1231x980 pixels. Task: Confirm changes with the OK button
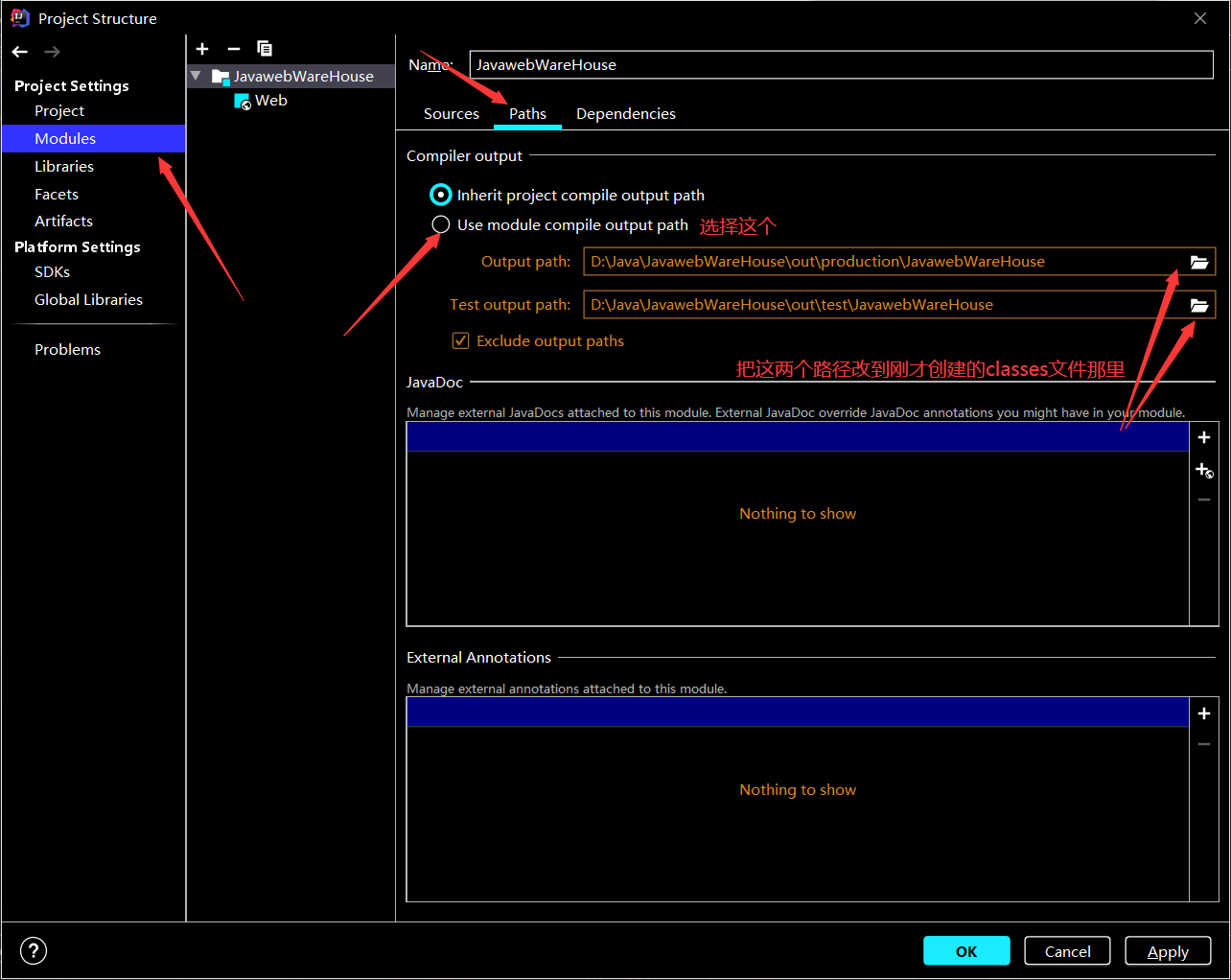point(966,950)
